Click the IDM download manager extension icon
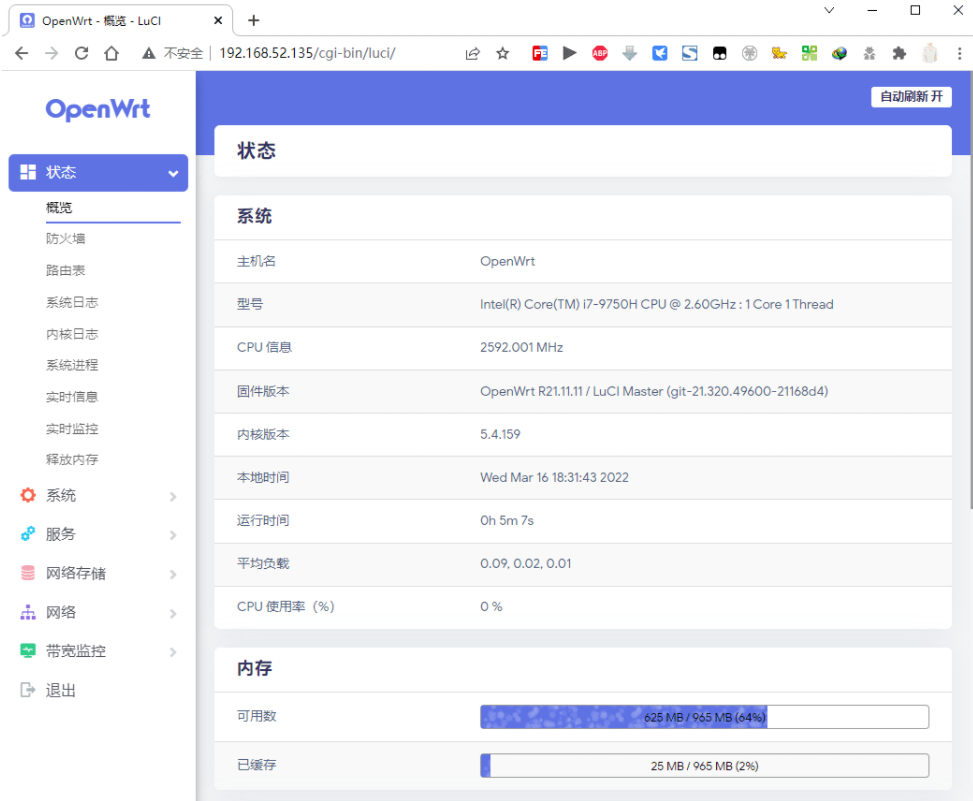Image resolution: width=973 pixels, height=801 pixels. click(629, 53)
